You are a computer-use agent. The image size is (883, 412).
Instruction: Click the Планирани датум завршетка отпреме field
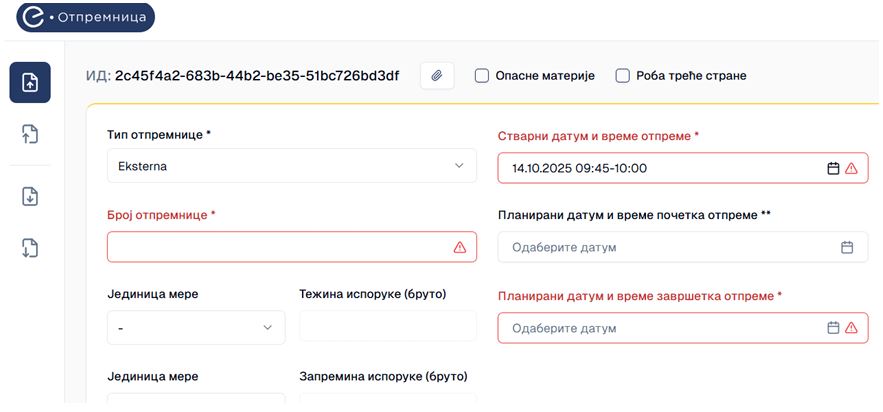click(x=660, y=328)
